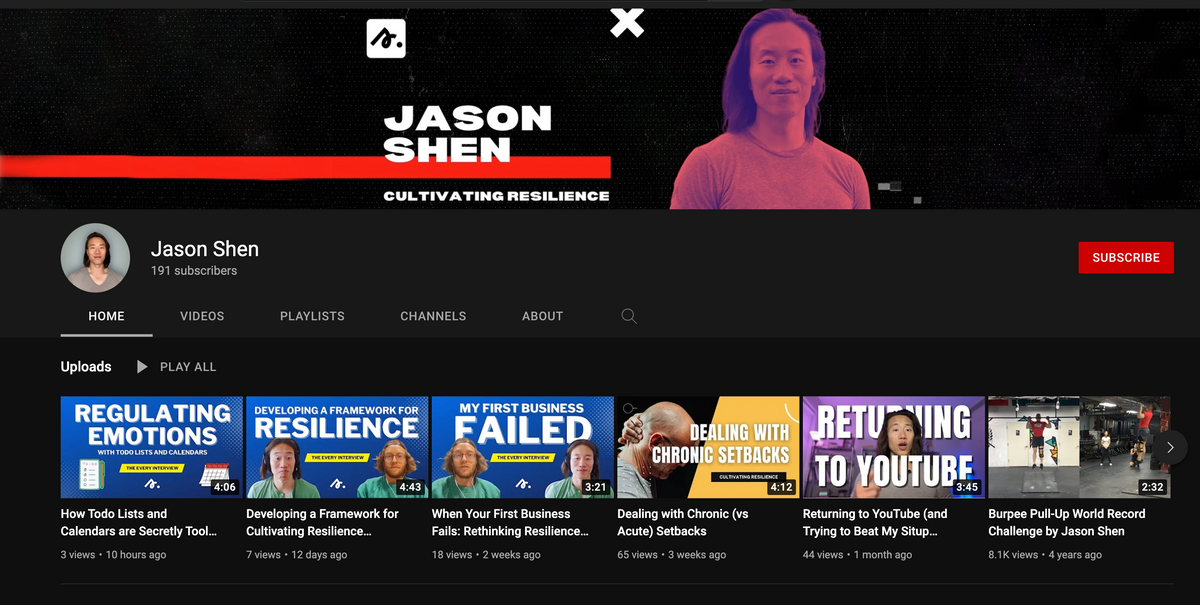Click the next arrow chevron on video row
Viewport: 1200px width, 605px height.
click(1170, 447)
